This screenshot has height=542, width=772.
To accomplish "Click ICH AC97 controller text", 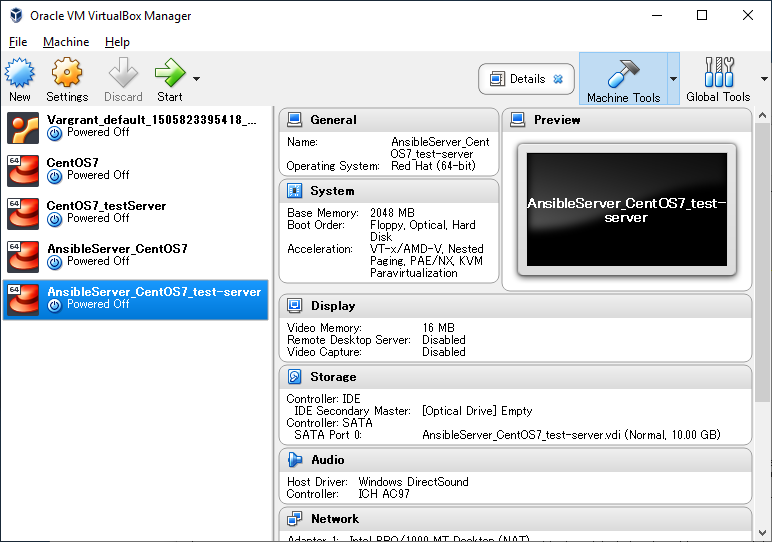I will click(x=384, y=494).
